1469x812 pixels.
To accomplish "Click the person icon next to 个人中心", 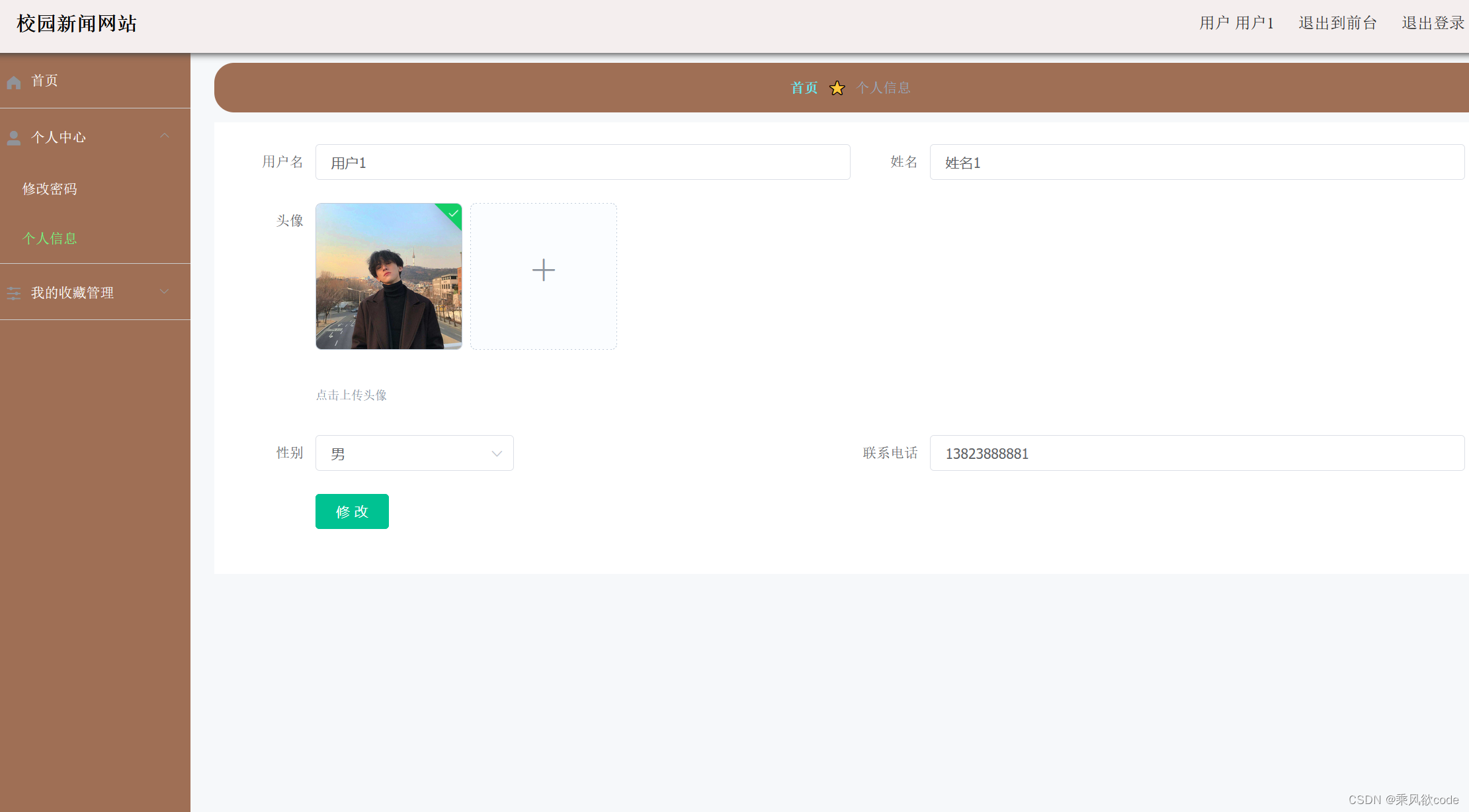I will click(x=14, y=137).
